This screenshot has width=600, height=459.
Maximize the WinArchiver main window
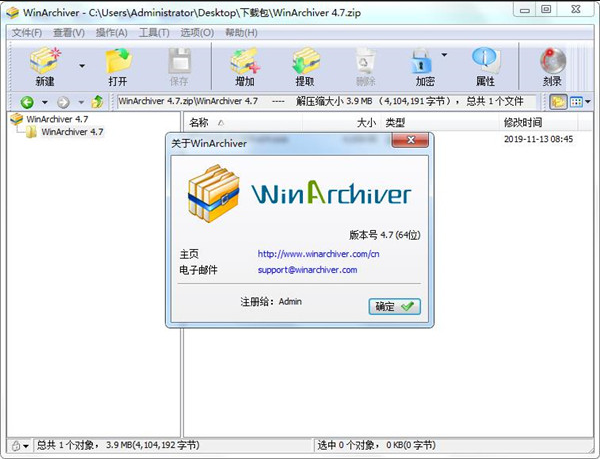(x=546, y=9)
